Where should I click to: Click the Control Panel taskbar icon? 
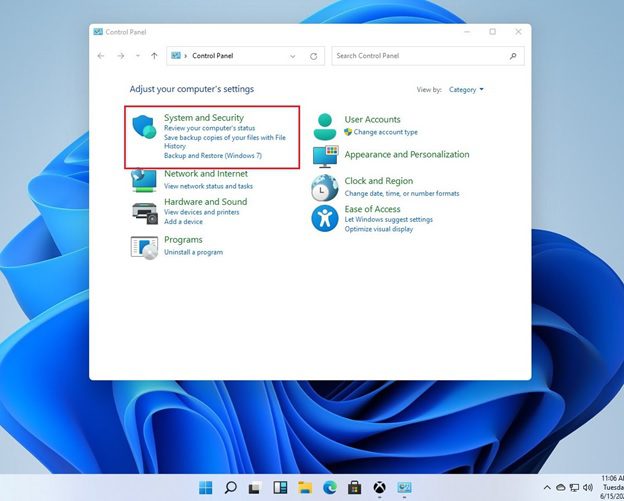click(404, 487)
